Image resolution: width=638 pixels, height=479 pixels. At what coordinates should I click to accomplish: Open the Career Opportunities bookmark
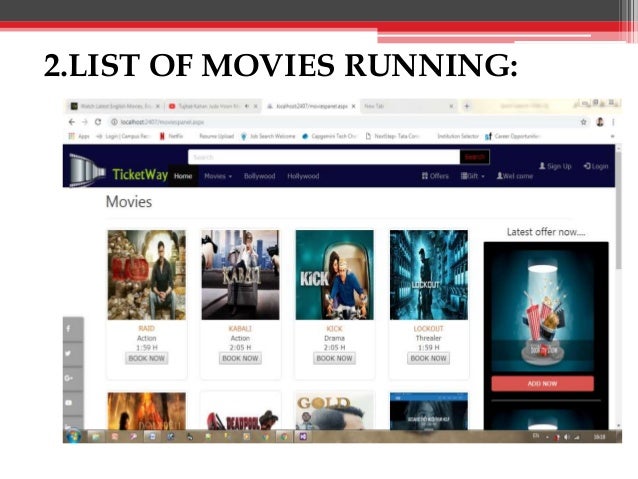pos(513,136)
